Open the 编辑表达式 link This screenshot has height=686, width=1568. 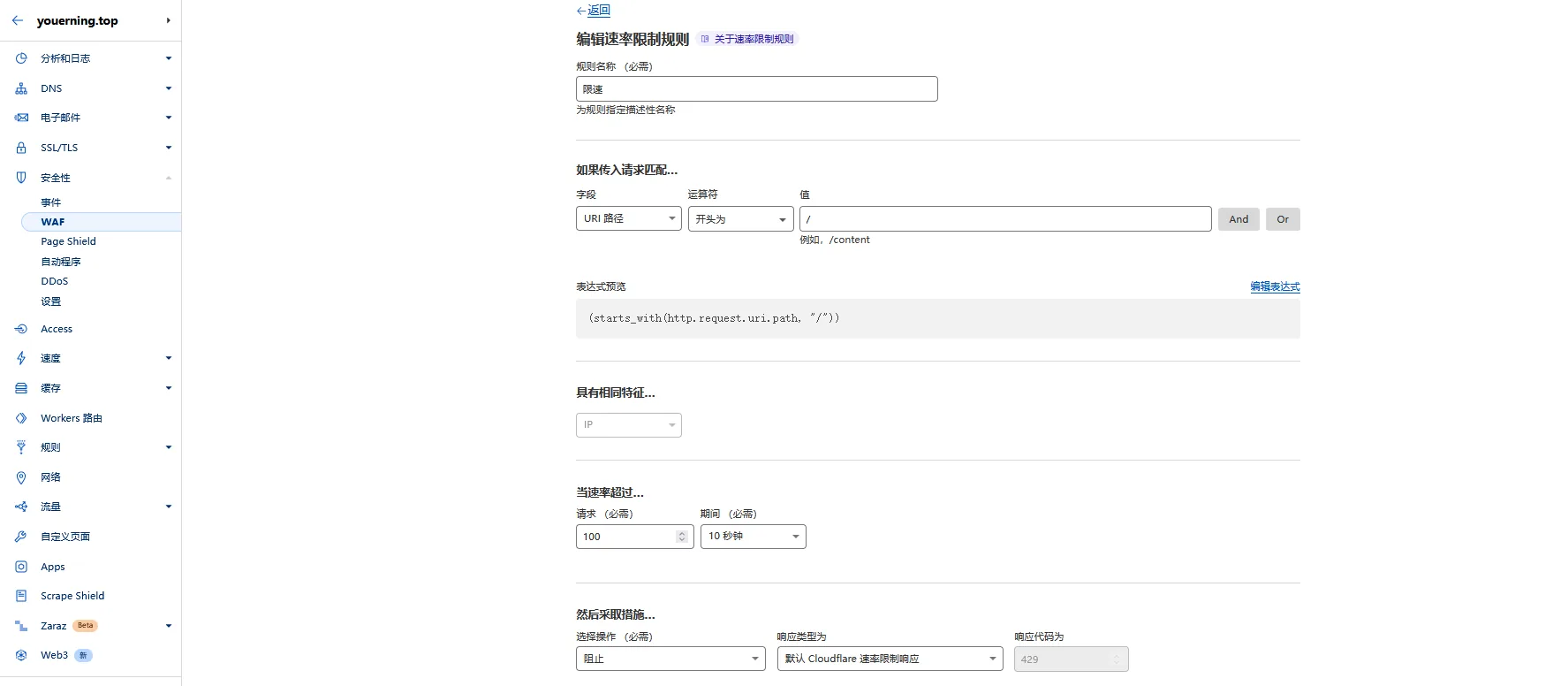[1275, 286]
